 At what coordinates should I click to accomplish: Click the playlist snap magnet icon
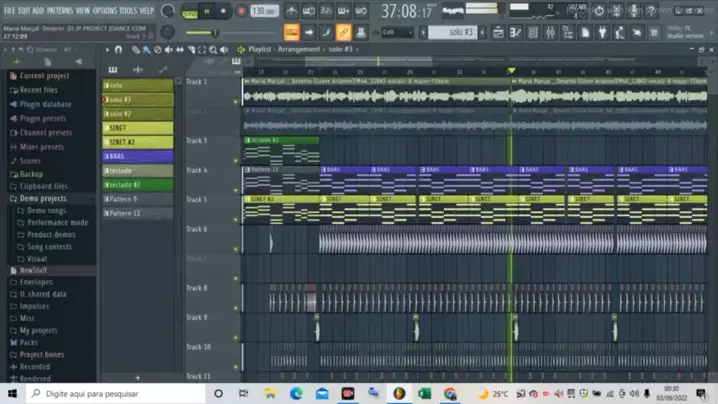coord(119,49)
